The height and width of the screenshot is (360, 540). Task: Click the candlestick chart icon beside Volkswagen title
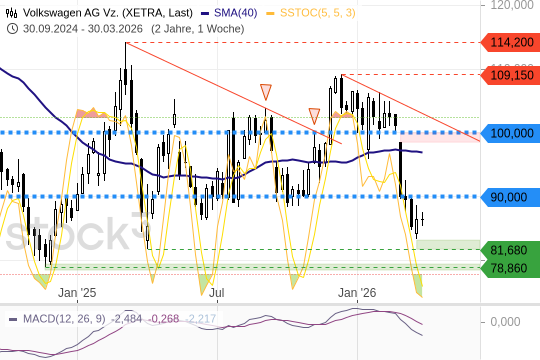pos(11,13)
